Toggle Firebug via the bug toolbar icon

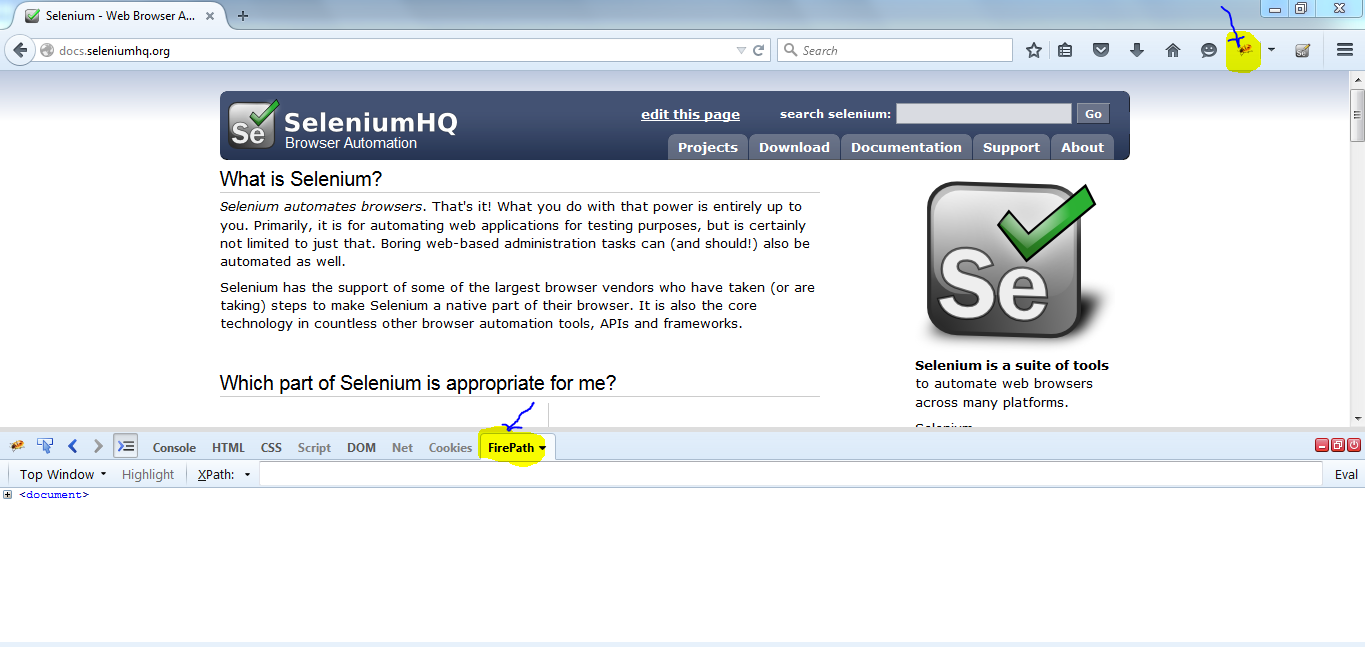[1245, 50]
